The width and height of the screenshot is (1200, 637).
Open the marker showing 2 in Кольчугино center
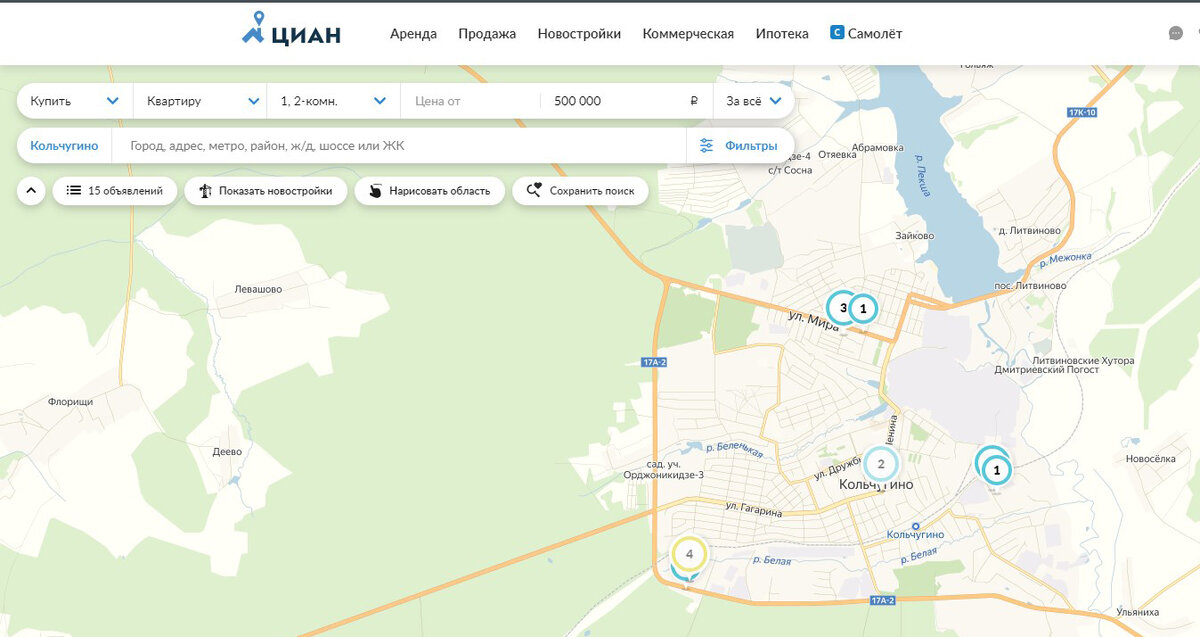881,464
